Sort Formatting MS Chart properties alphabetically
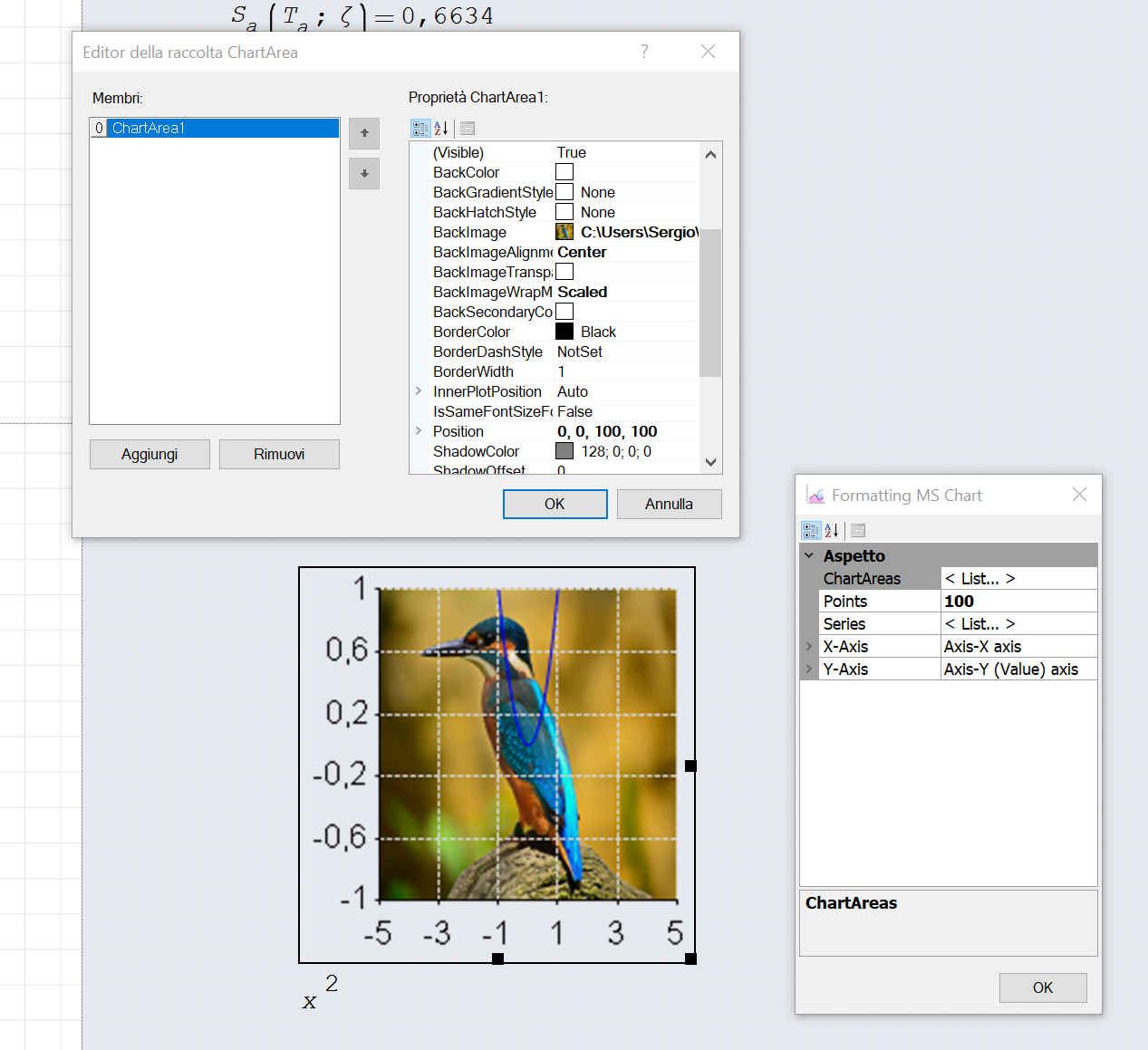Image resolution: width=1148 pixels, height=1050 pixels. coord(832,531)
